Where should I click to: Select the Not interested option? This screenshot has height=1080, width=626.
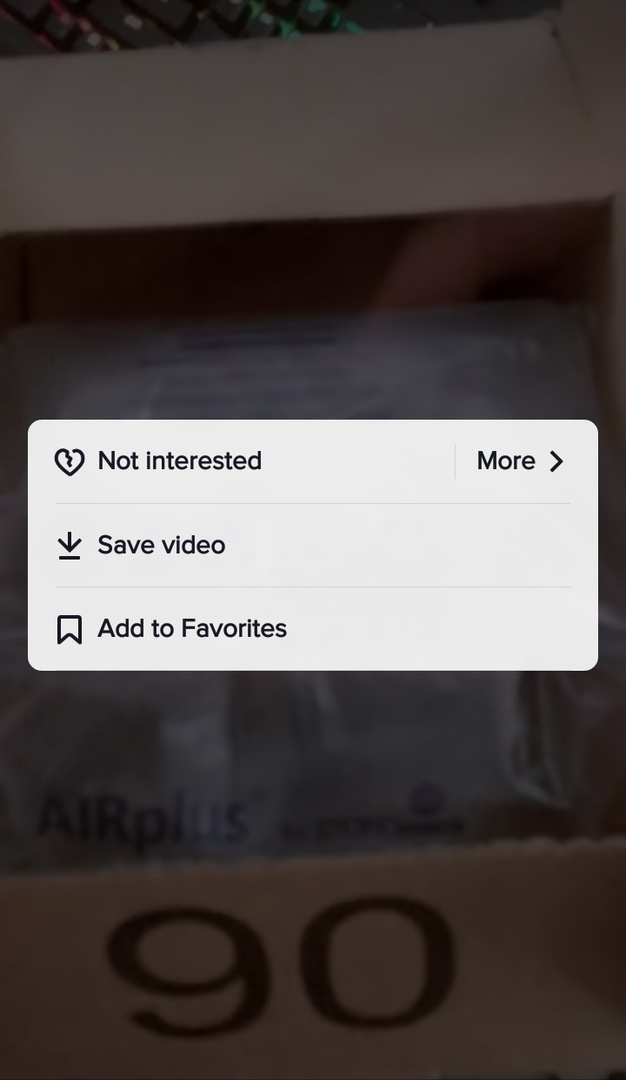[241, 461]
